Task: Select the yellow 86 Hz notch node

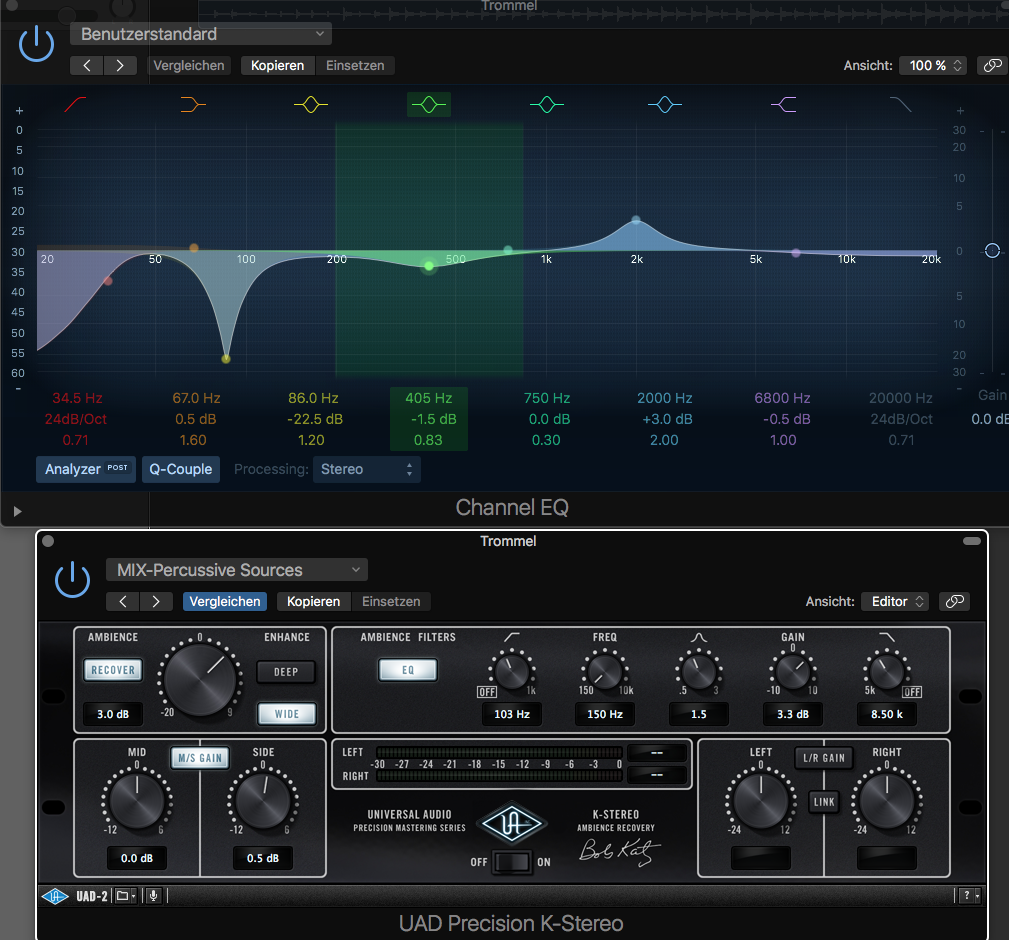Action: pos(226,358)
